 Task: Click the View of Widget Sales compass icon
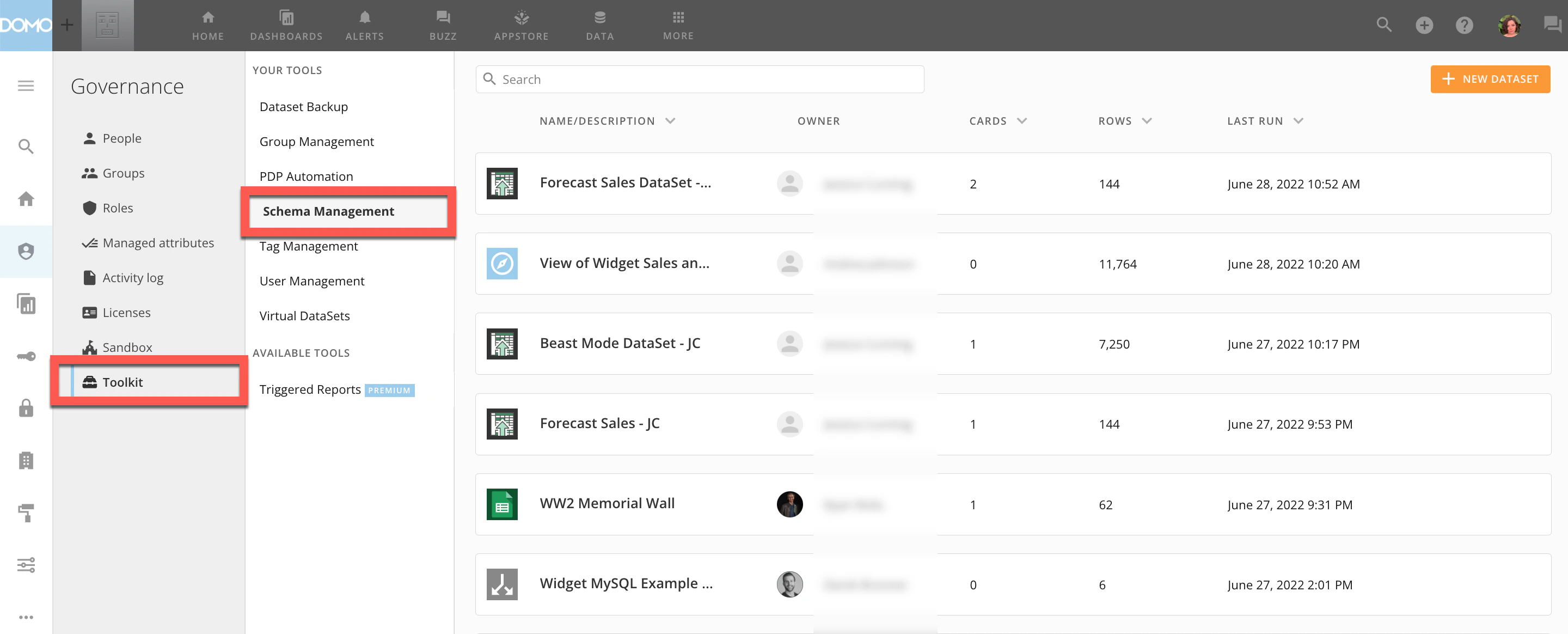(501, 264)
